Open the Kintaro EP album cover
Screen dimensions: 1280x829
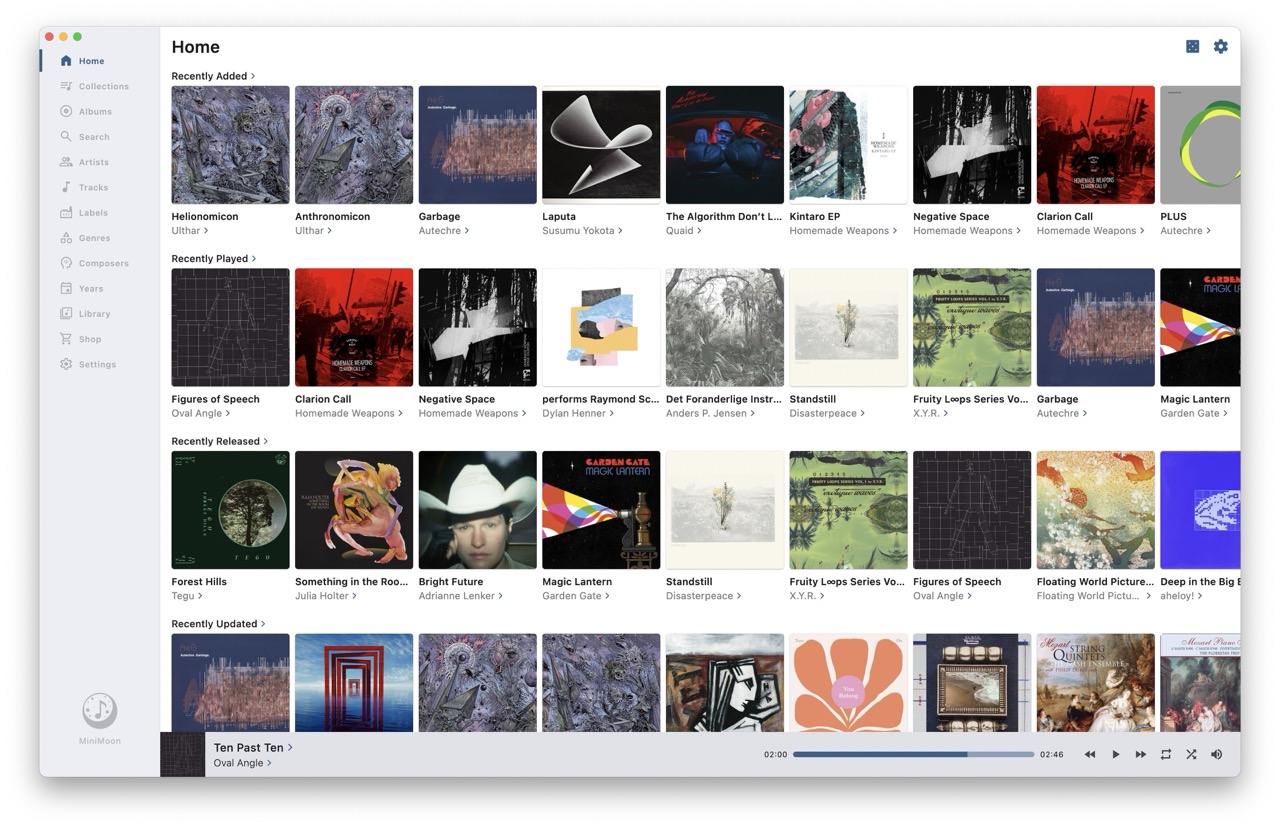click(x=848, y=145)
